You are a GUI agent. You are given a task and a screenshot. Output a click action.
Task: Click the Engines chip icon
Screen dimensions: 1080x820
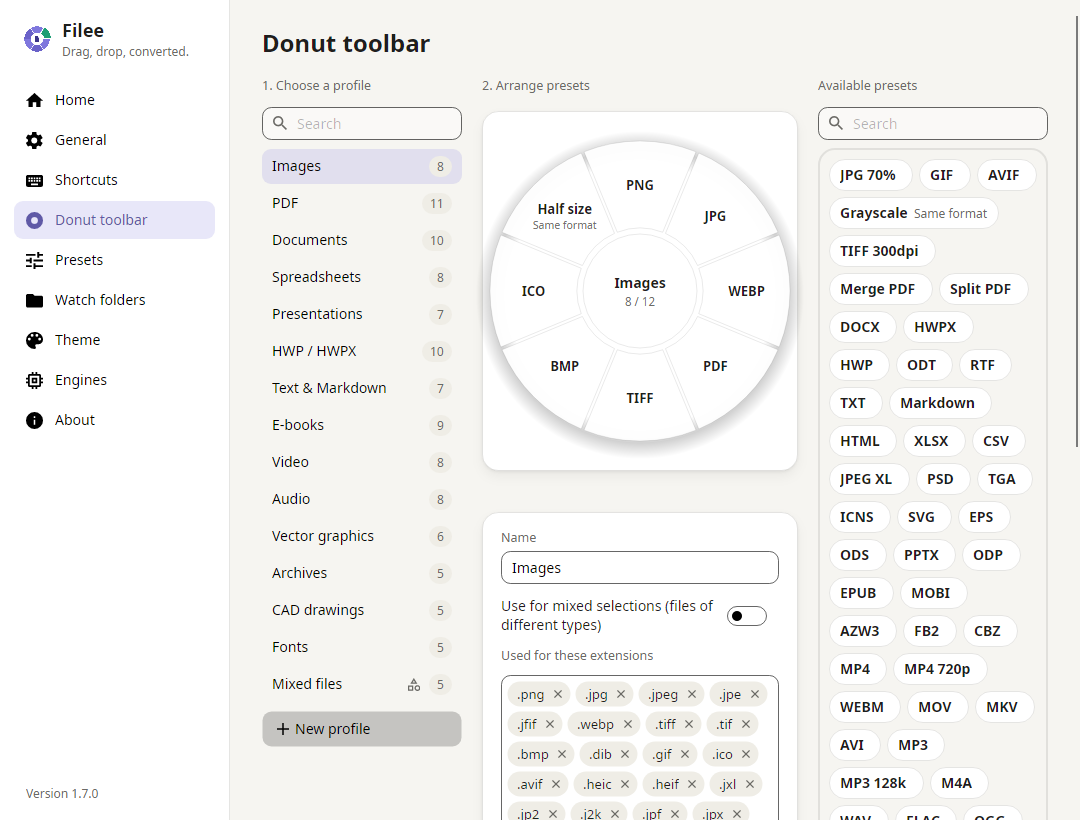[x=34, y=380]
